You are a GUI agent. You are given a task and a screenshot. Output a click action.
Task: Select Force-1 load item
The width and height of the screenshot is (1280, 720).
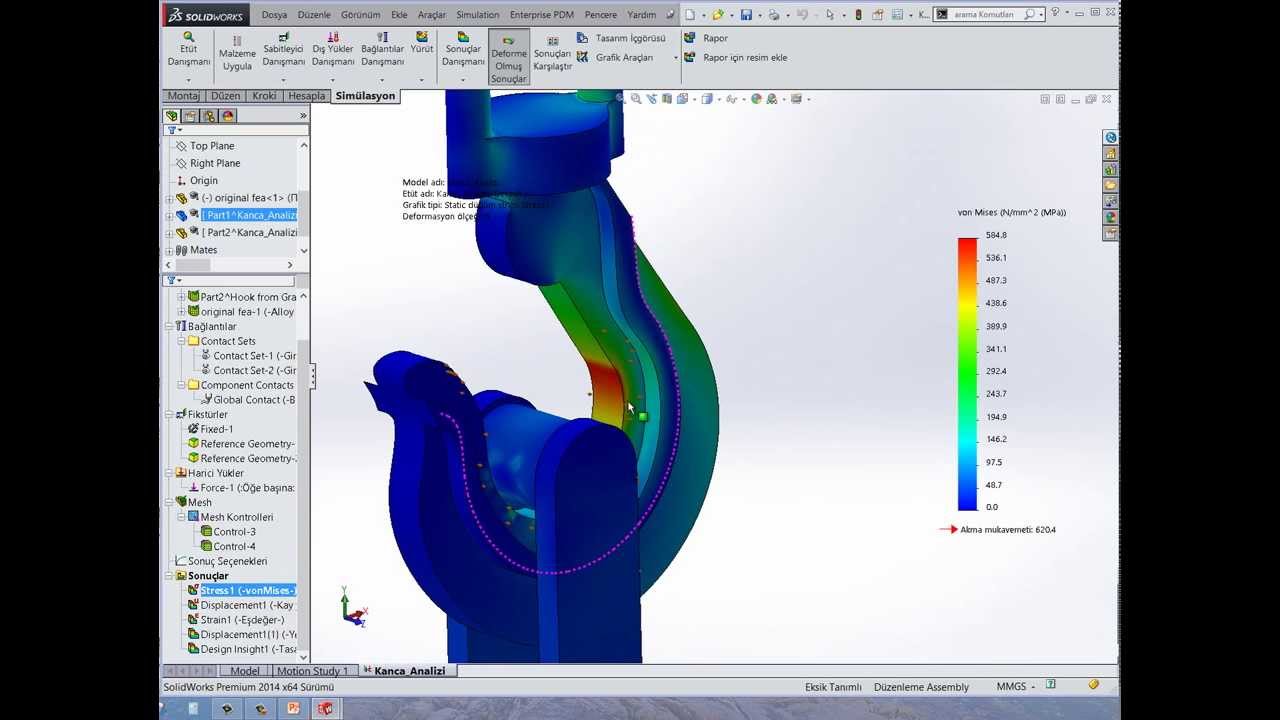[247, 488]
